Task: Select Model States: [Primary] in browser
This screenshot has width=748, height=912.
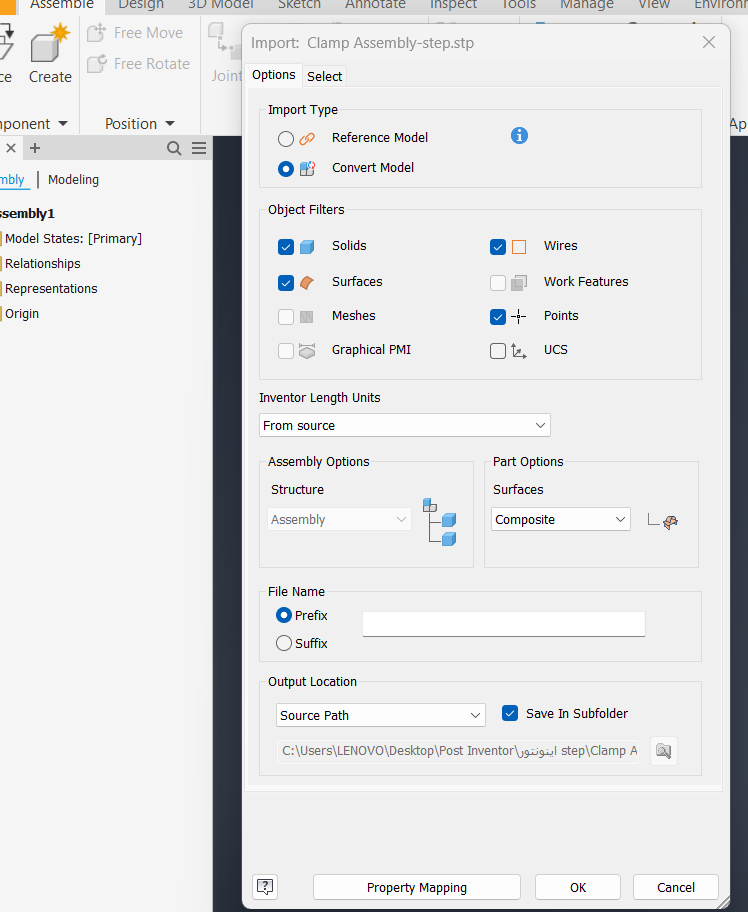Action: pyautogui.click(x=73, y=238)
